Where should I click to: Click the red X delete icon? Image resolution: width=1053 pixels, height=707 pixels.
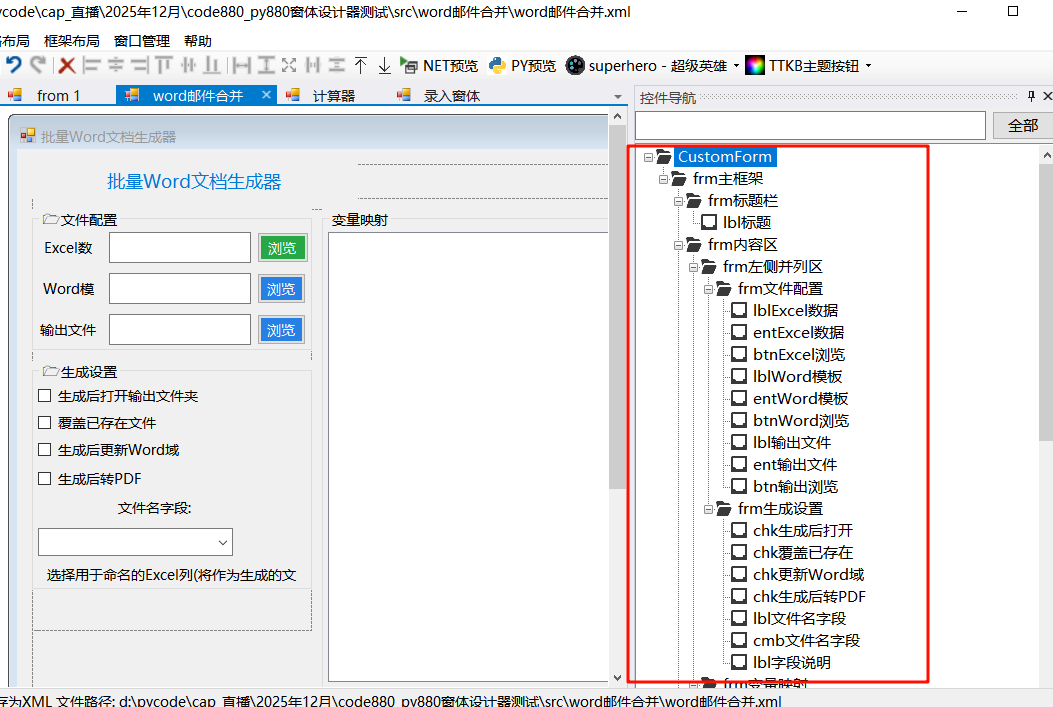coord(66,65)
